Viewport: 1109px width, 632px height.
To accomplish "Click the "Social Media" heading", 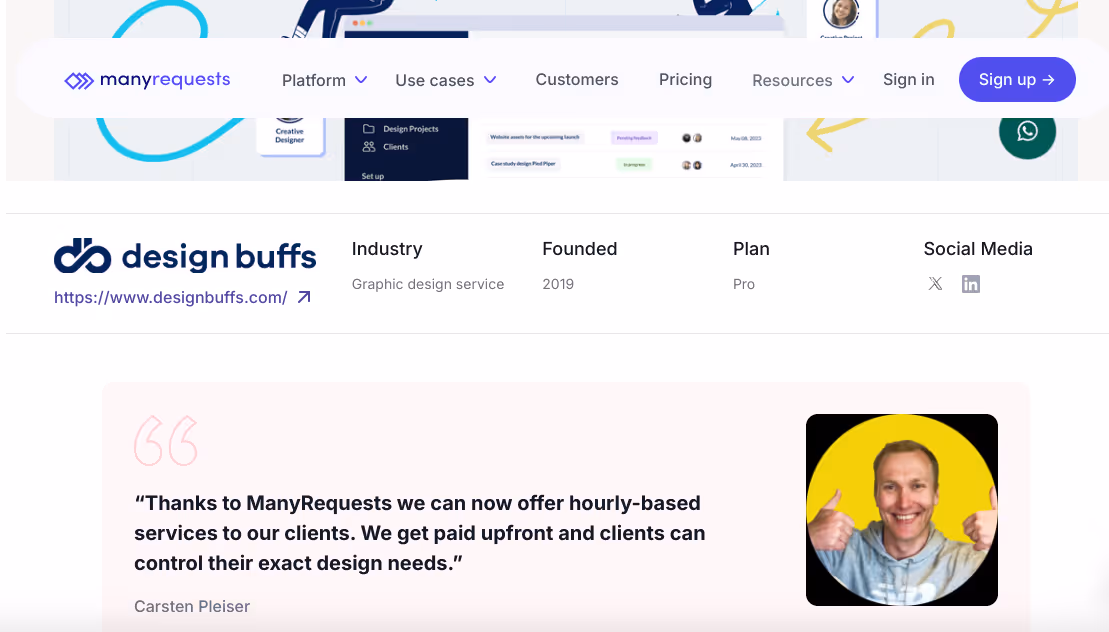I will [x=978, y=249].
